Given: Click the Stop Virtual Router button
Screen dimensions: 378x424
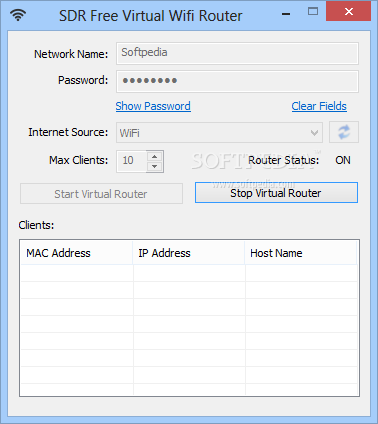Looking at the screenshot, I should [276, 193].
